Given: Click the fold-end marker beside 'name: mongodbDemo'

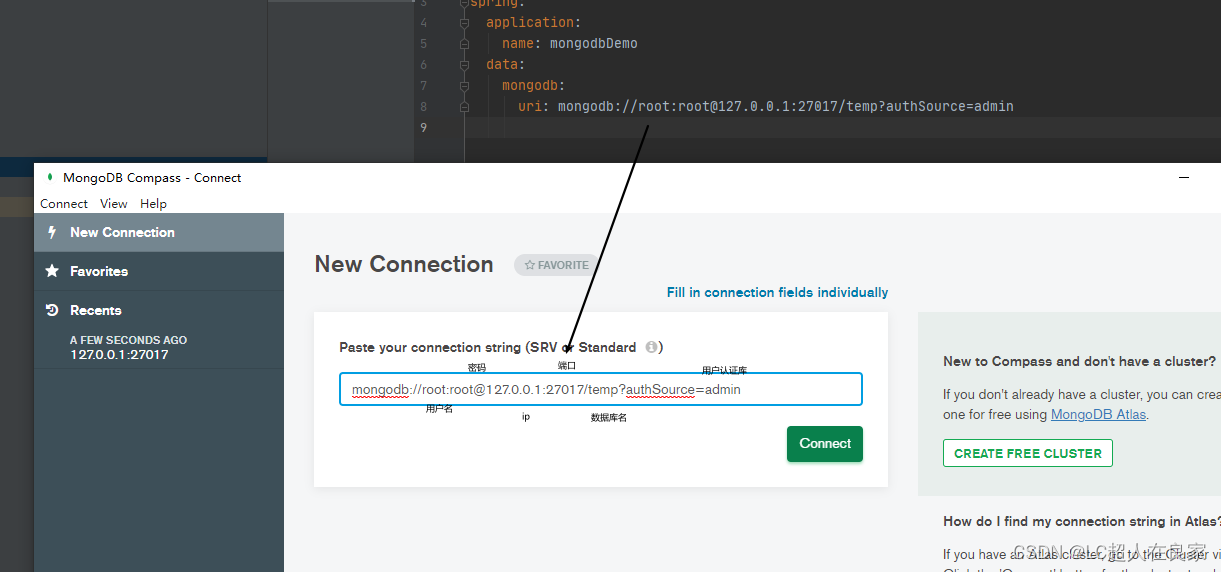Looking at the screenshot, I should (464, 44).
